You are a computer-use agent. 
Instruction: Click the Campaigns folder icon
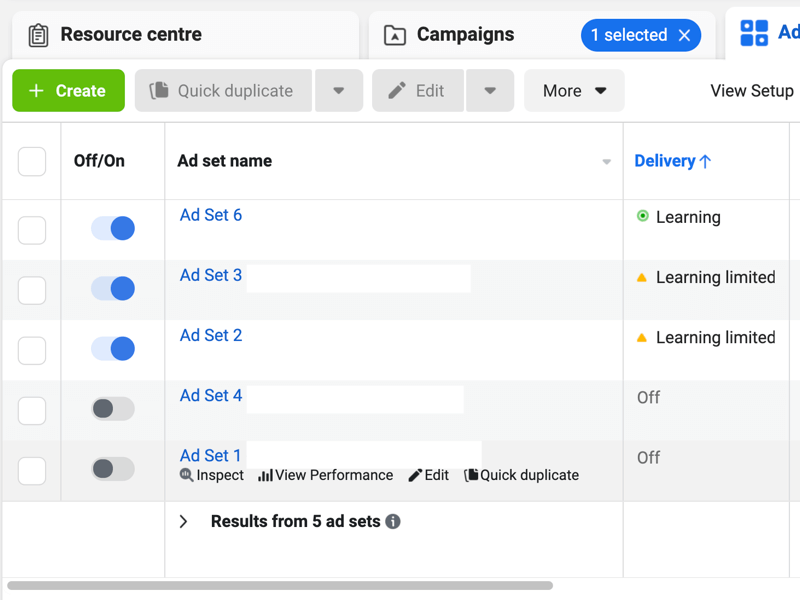(395, 35)
